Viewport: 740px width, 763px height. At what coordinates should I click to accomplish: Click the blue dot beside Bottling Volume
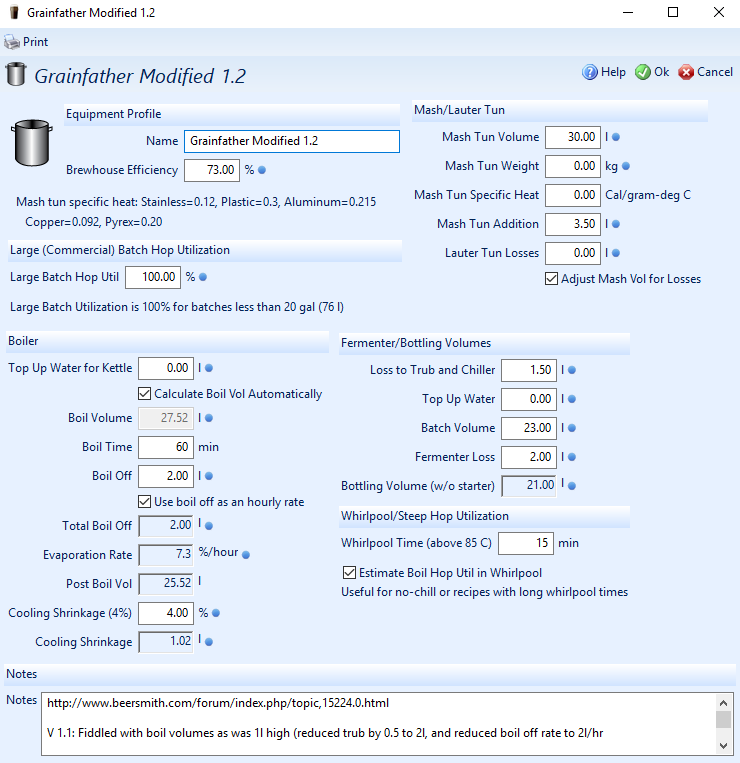[x=572, y=486]
